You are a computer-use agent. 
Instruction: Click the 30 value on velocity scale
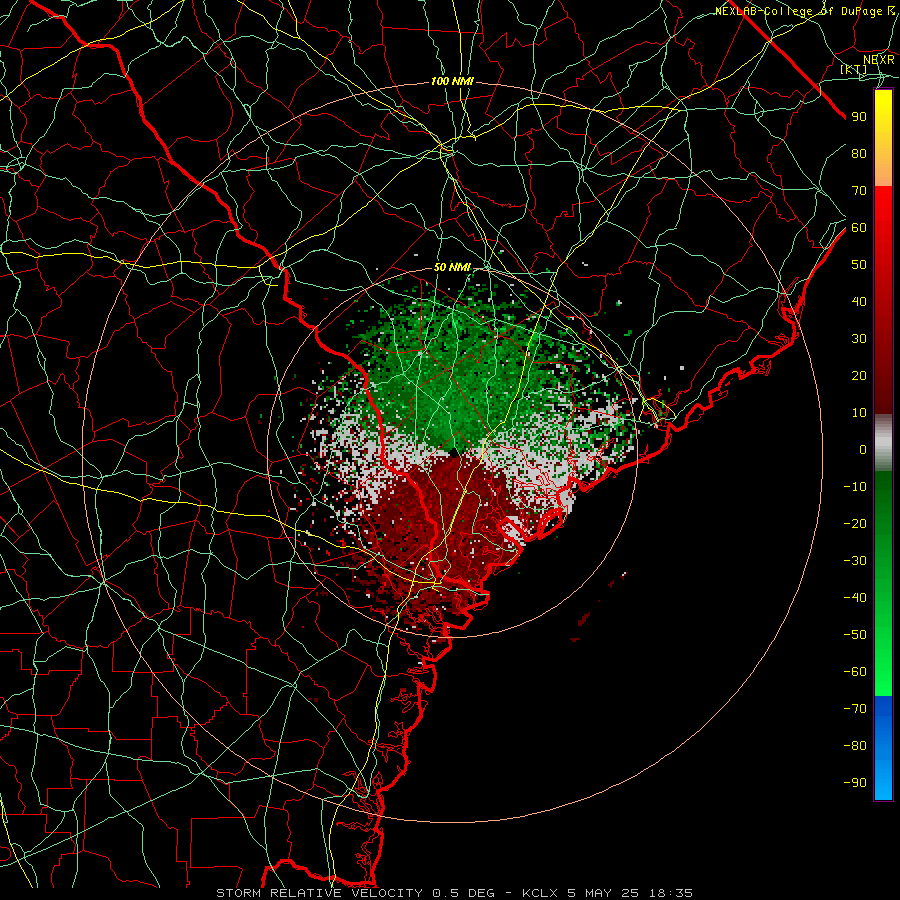859,339
